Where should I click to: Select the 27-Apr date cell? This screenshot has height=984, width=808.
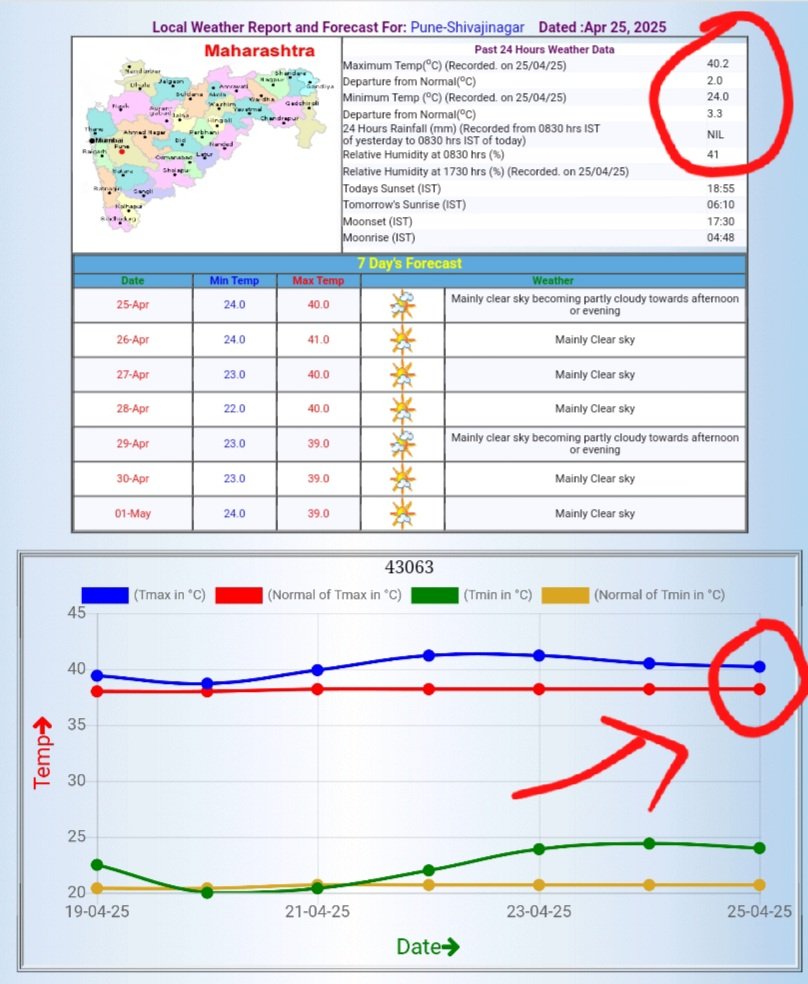pyautogui.click(x=132, y=375)
